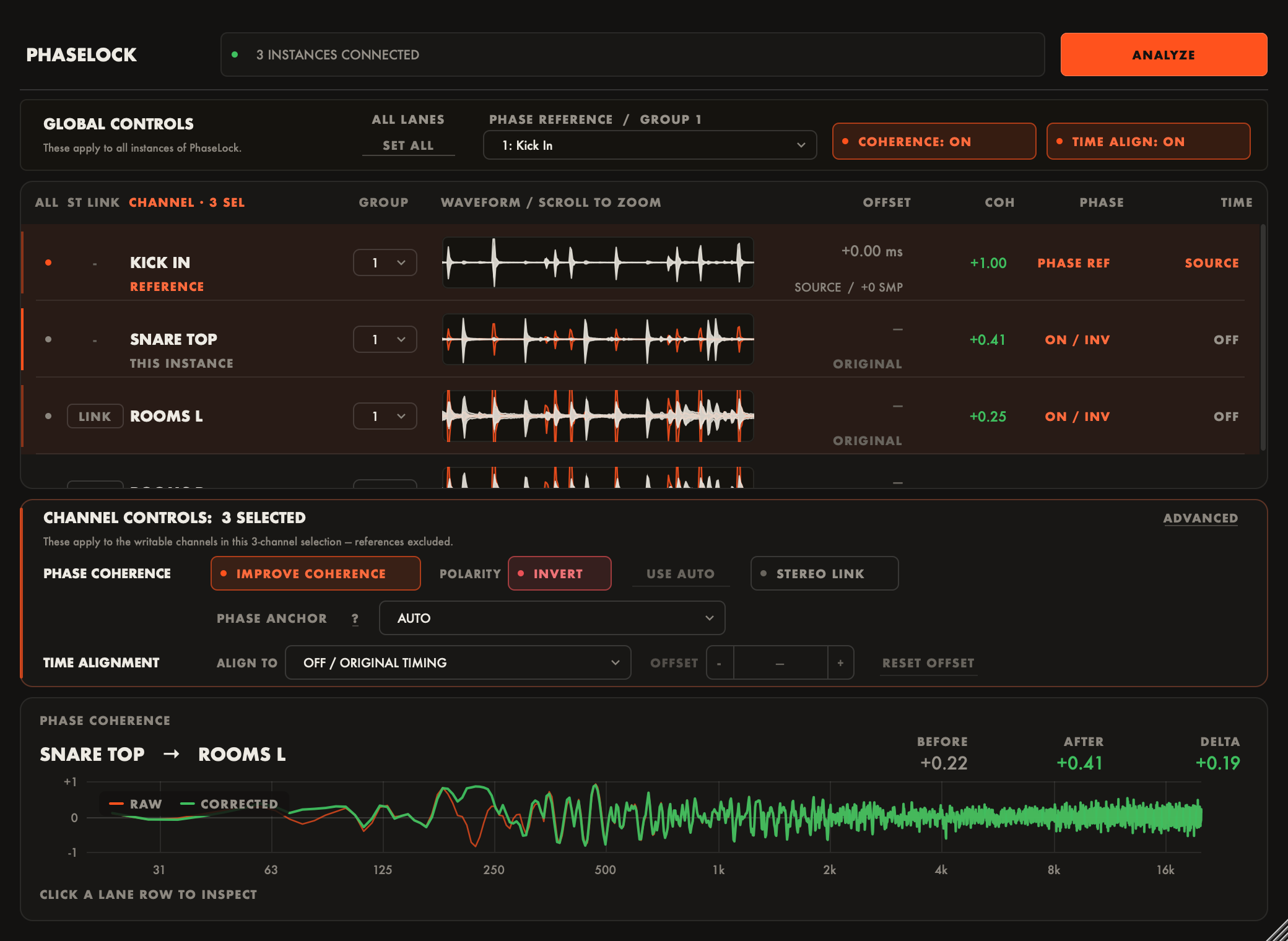Select the ROOMS L channel name
Viewport: 1288px width, 941px height.
[166, 416]
